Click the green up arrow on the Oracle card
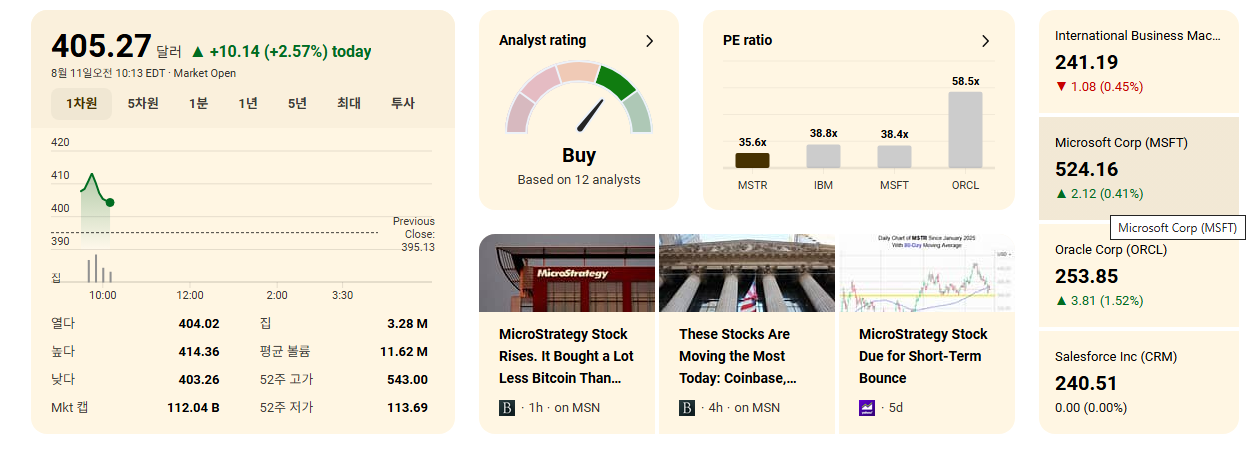Viewport: 1250px width, 450px height. click(x=1061, y=301)
